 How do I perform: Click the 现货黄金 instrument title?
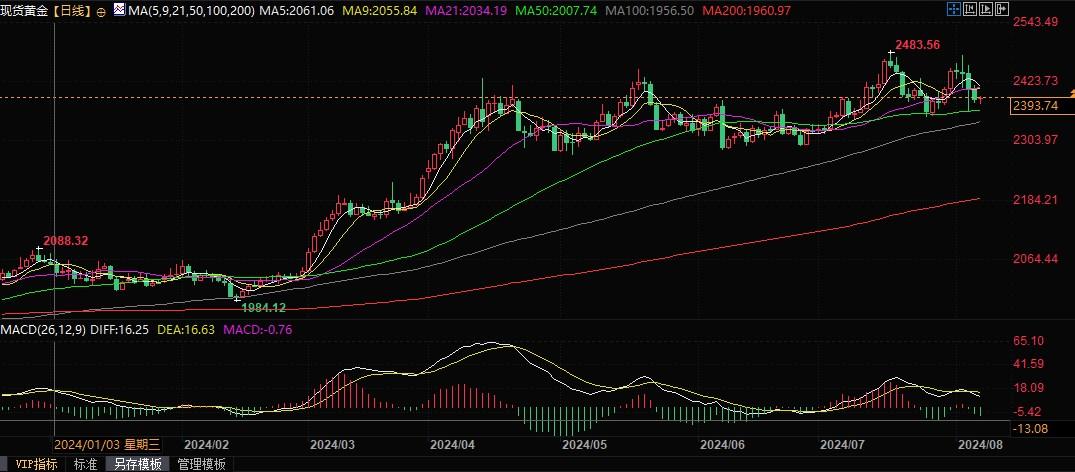[x=25, y=11]
